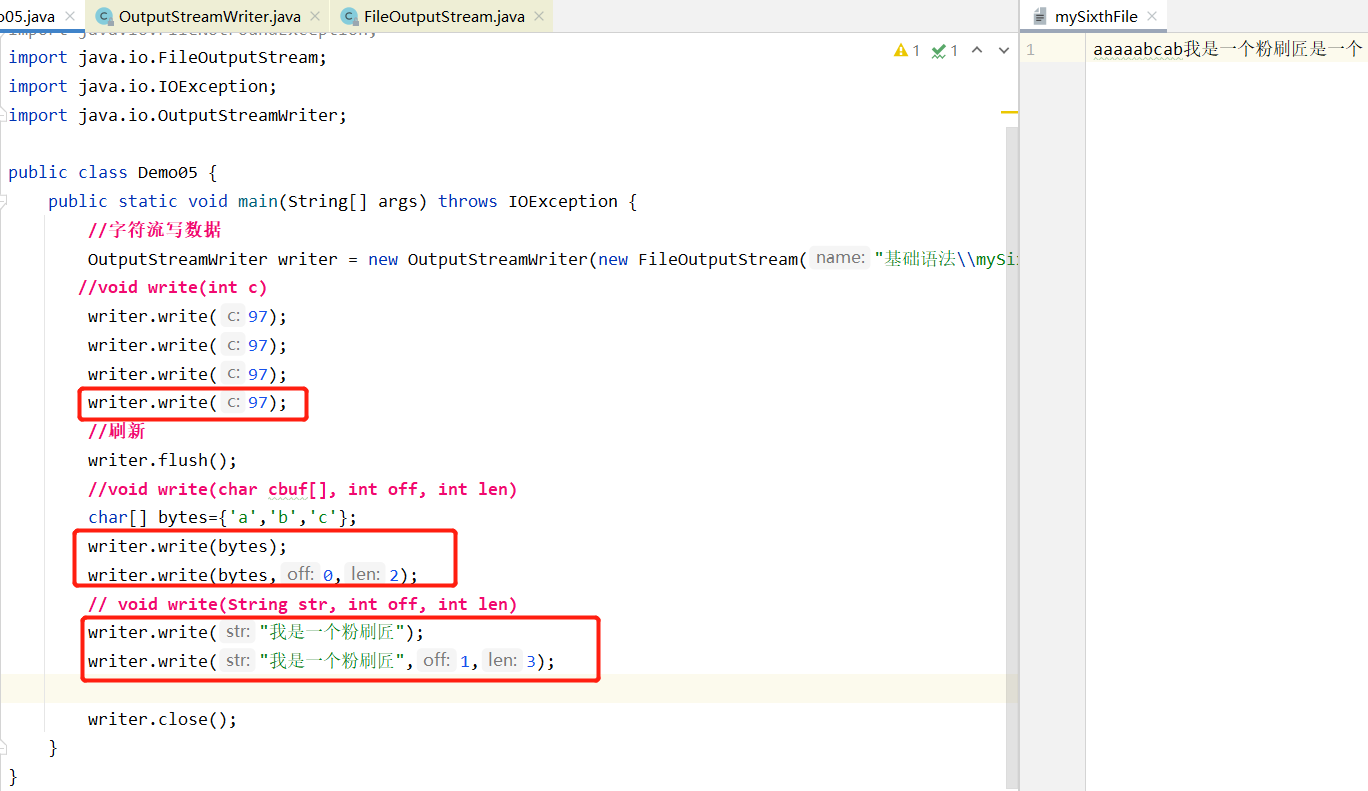Screen dimensions: 1368x791
Task: Click comment '// void write(String str, int off, int len)'
Action: pyautogui.click(x=303, y=604)
